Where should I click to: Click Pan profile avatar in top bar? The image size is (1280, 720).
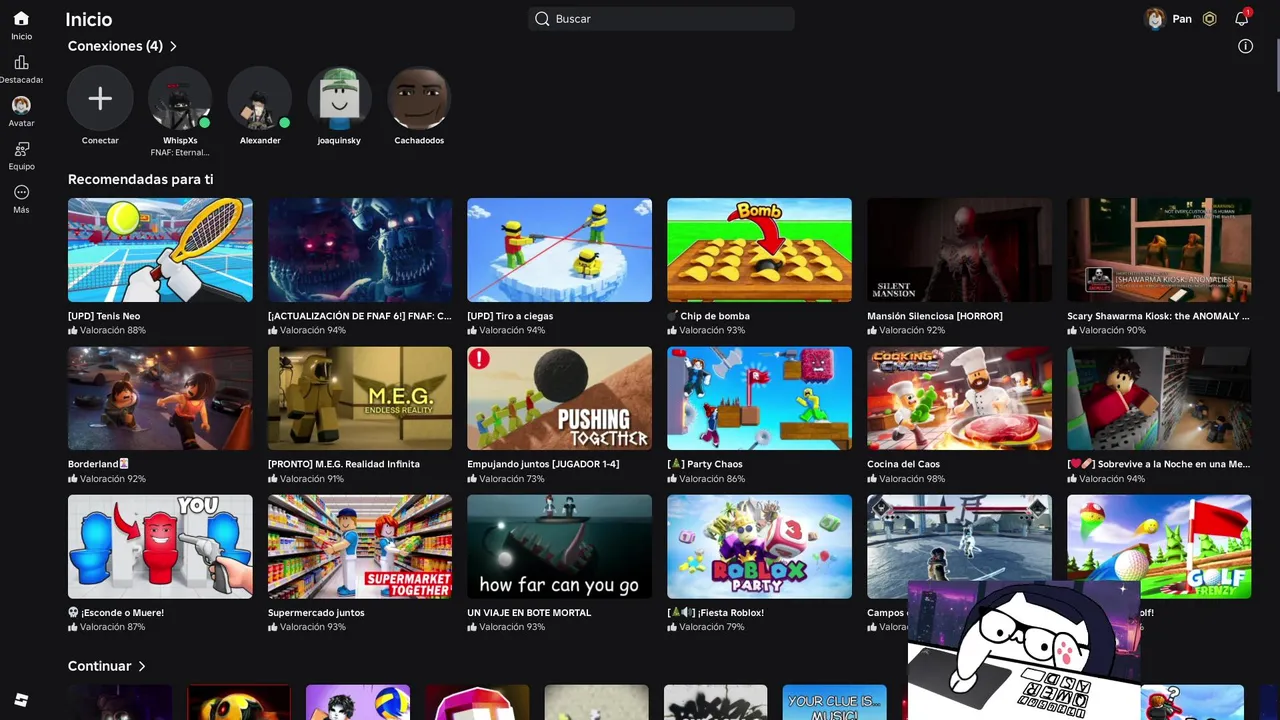point(1155,19)
